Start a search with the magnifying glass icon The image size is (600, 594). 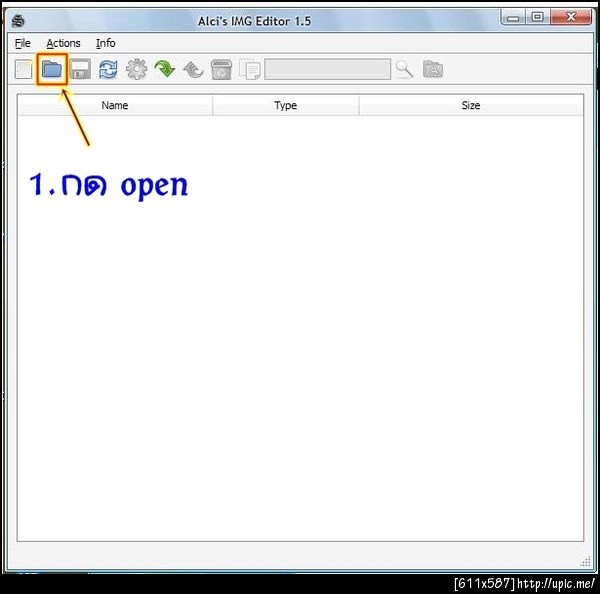click(404, 69)
